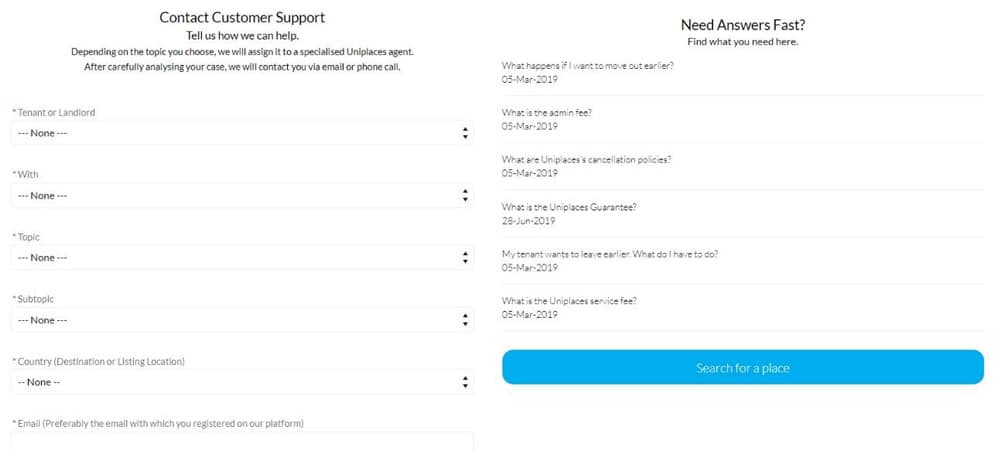Open 'What happens if I want to move out earlier?'
1000x452 pixels.
[587, 66]
